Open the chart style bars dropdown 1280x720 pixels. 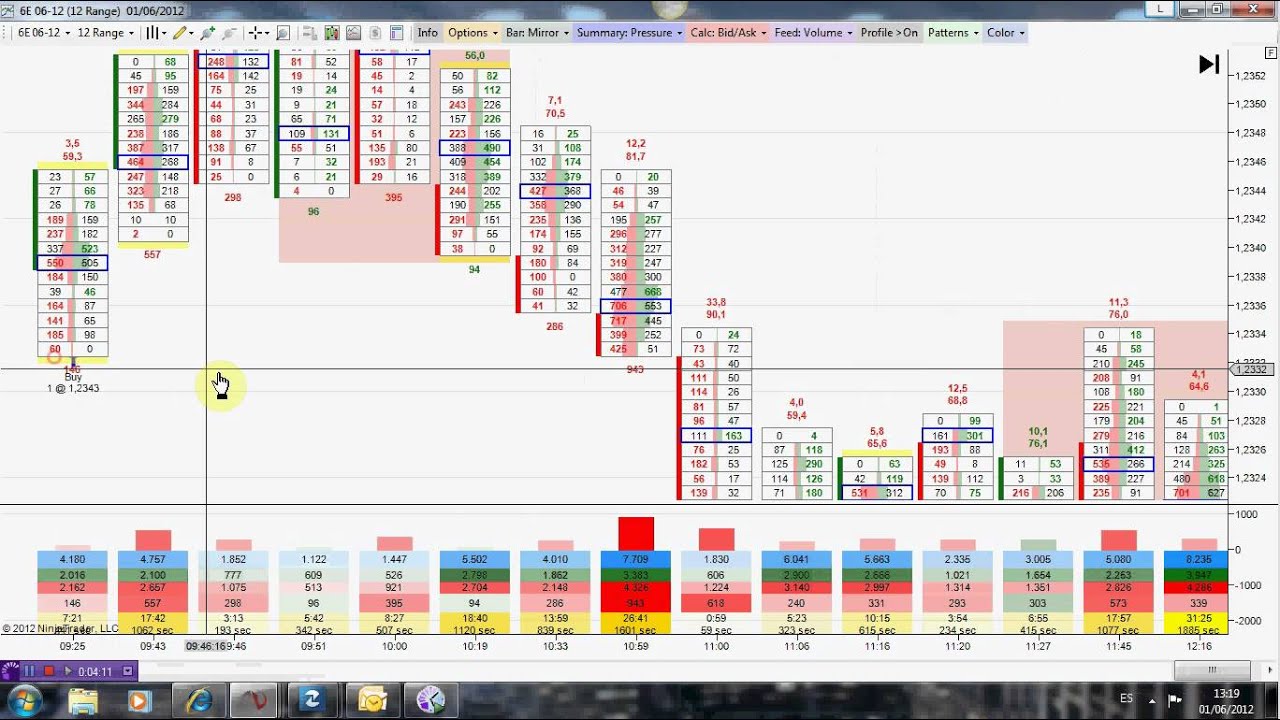[156, 33]
